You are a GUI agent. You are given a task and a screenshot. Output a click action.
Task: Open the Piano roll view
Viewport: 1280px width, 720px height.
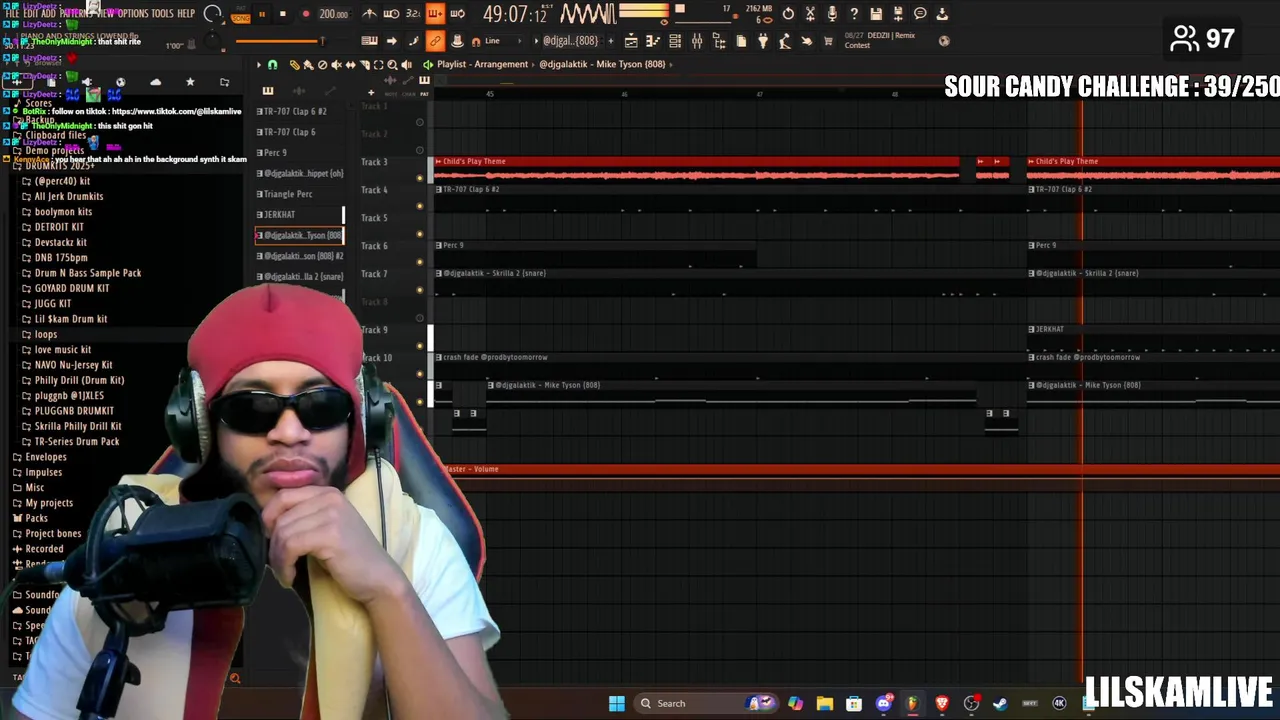pos(653,41)
